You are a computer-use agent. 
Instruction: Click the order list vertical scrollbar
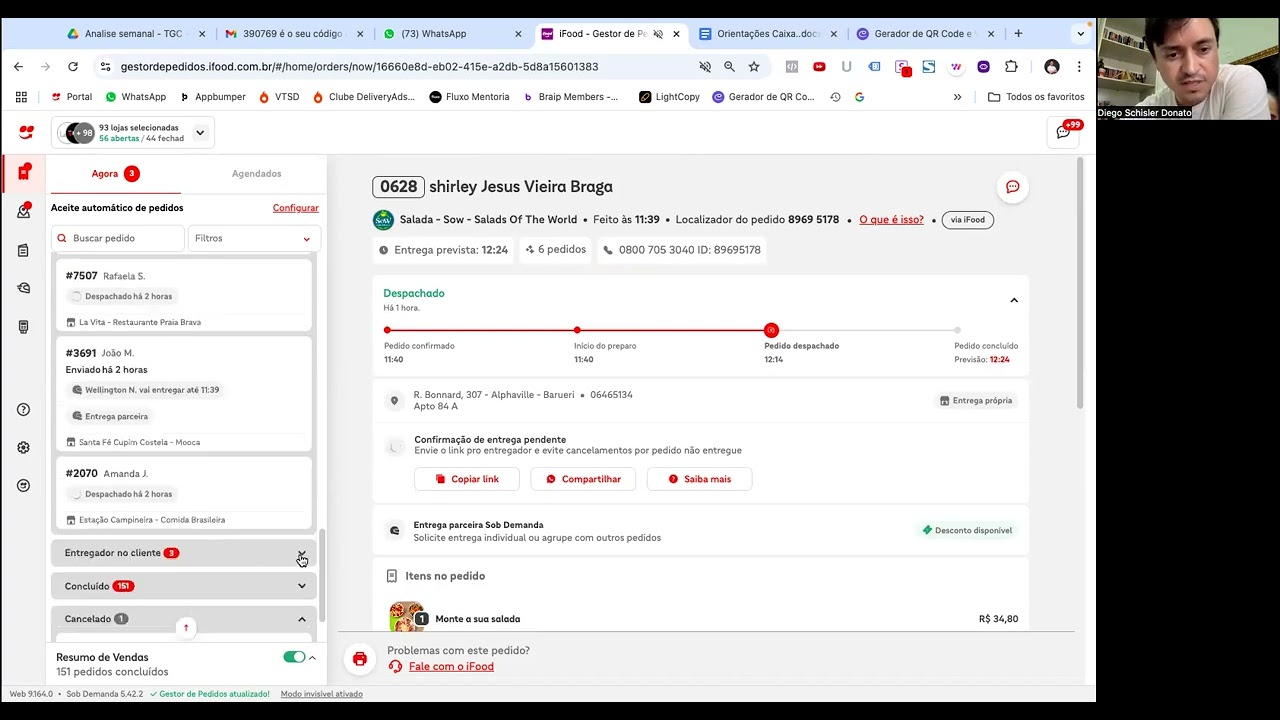coord(322,575)
